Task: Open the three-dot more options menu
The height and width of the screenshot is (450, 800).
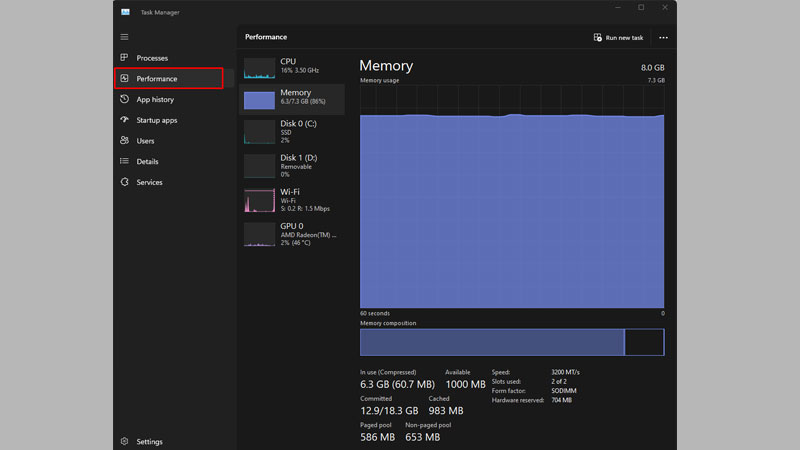Action: point(663,37)
